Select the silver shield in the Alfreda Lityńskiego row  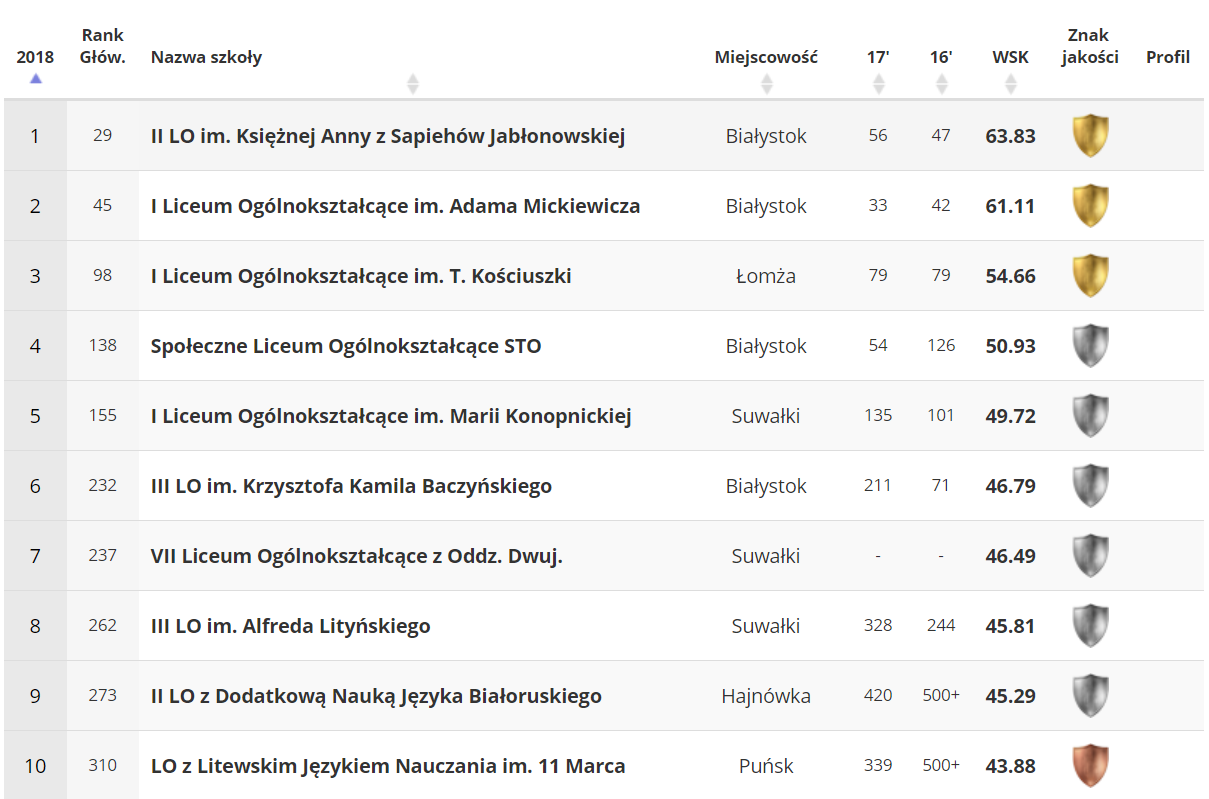1090,625
